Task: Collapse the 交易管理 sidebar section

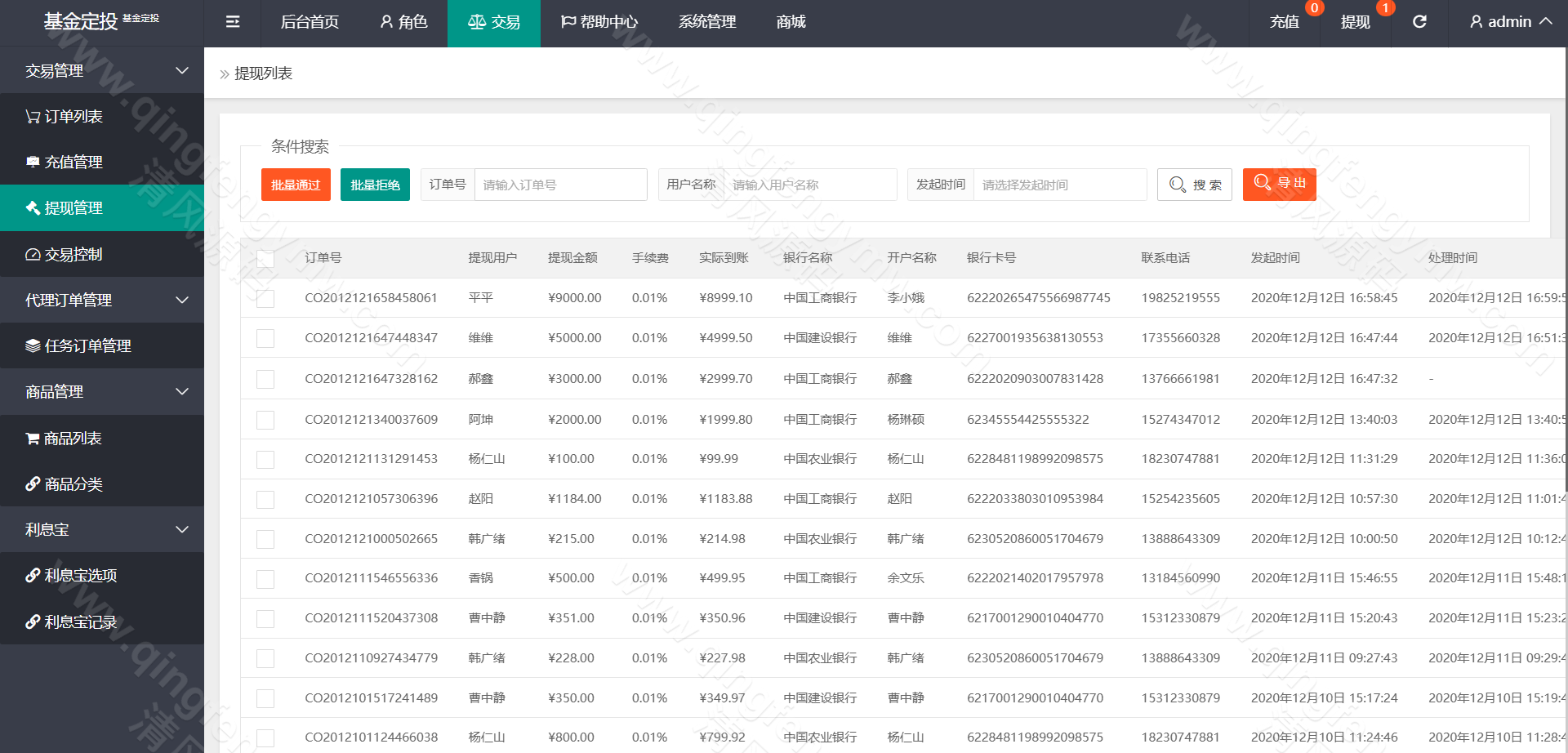Action: coord(182,70)
